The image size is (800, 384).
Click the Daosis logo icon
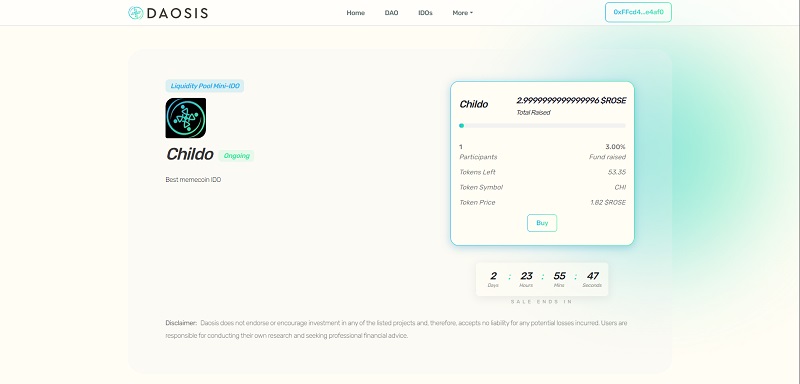pos(135,13)
